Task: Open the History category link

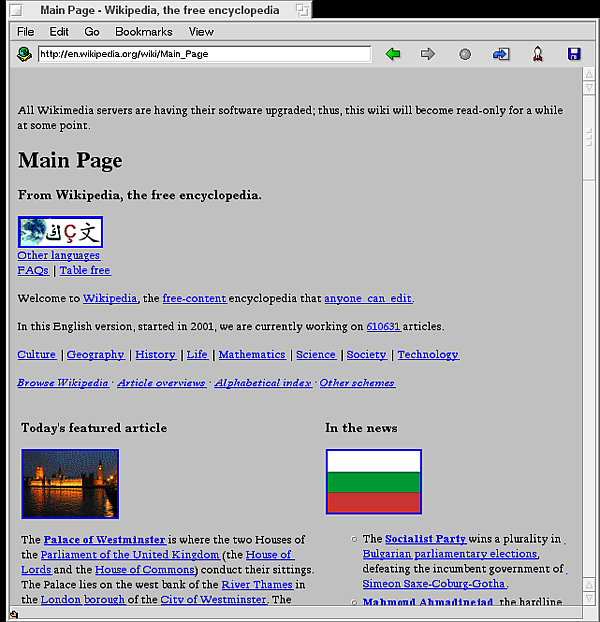Action: (x=155, y=355)
